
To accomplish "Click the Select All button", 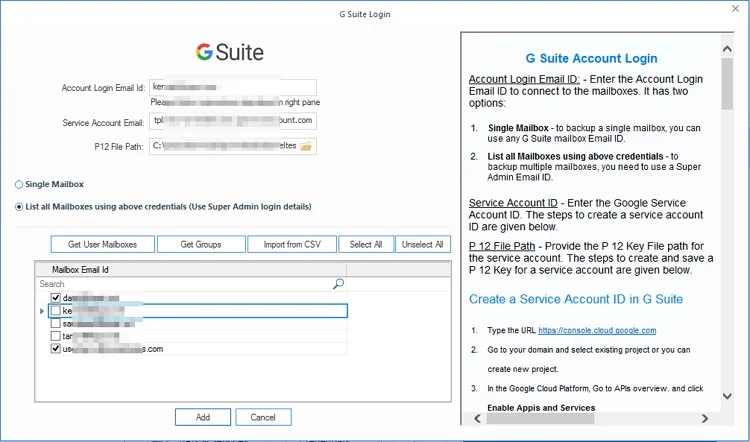I will (366, 244).
